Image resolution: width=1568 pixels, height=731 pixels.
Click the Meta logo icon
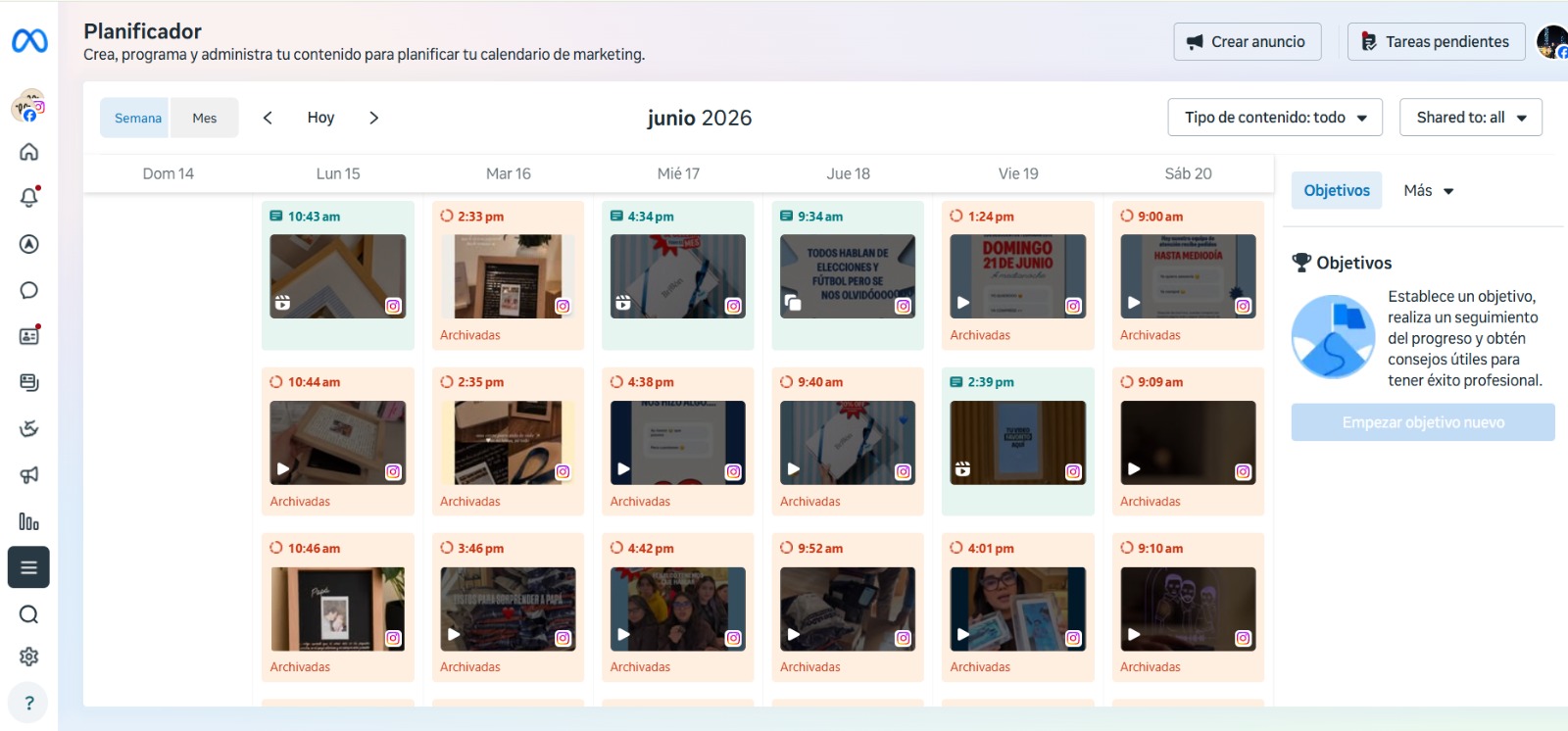[x=29, y=40]
